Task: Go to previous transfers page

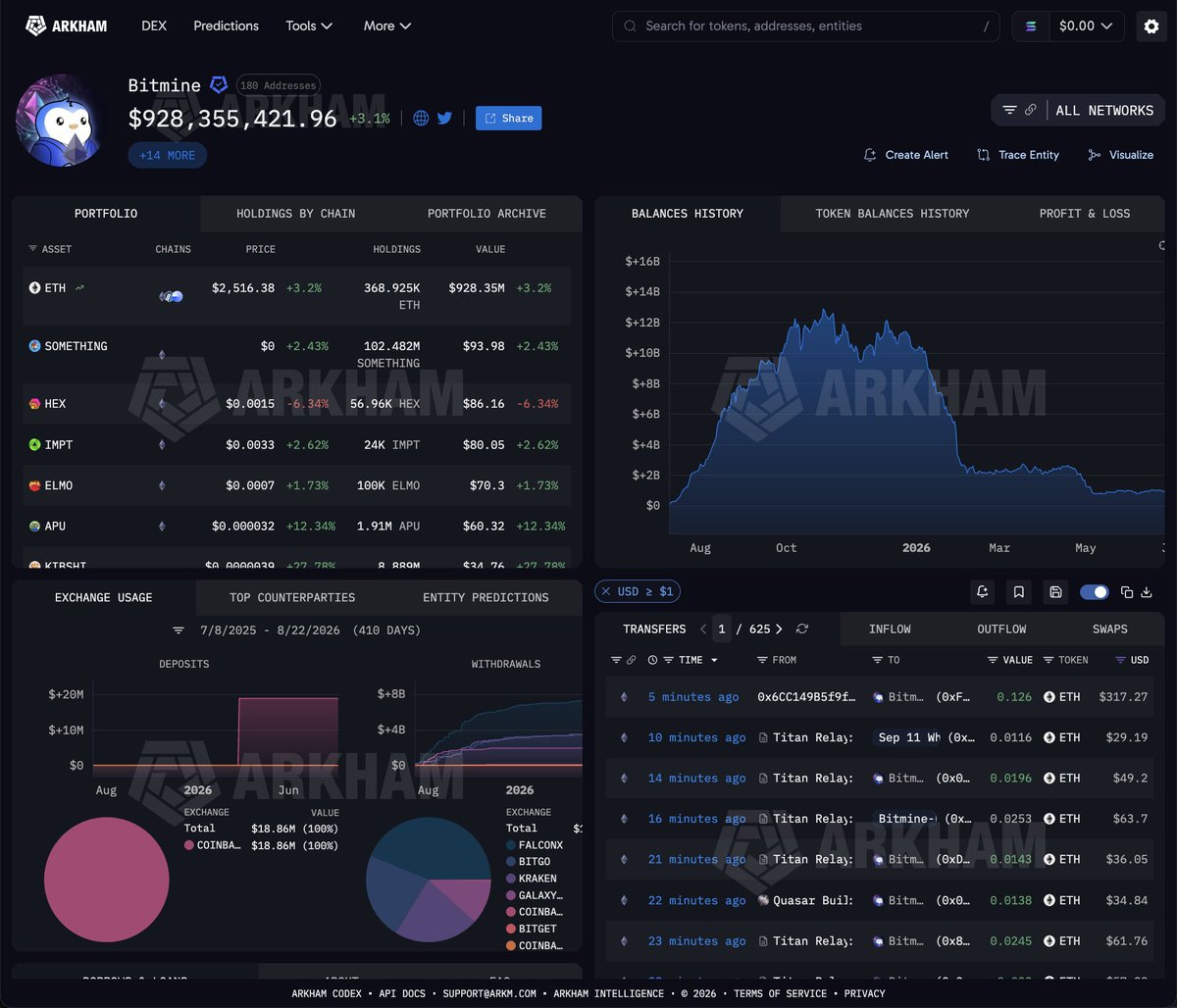Action: (x=703, y=629)
